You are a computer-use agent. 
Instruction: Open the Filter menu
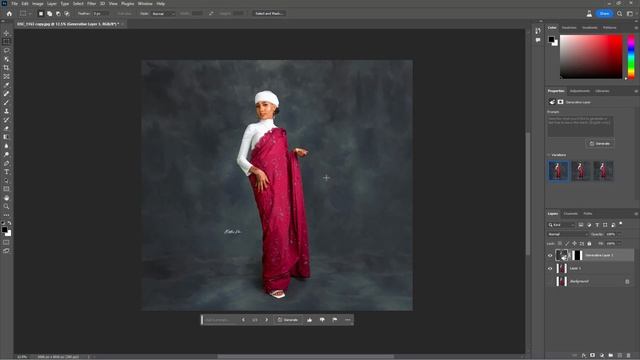(91, 4)
